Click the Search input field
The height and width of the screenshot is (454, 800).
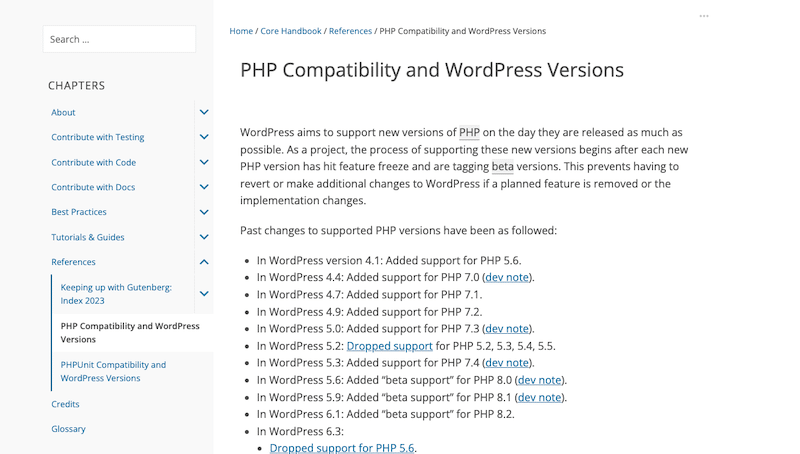[x=119, y=39]
